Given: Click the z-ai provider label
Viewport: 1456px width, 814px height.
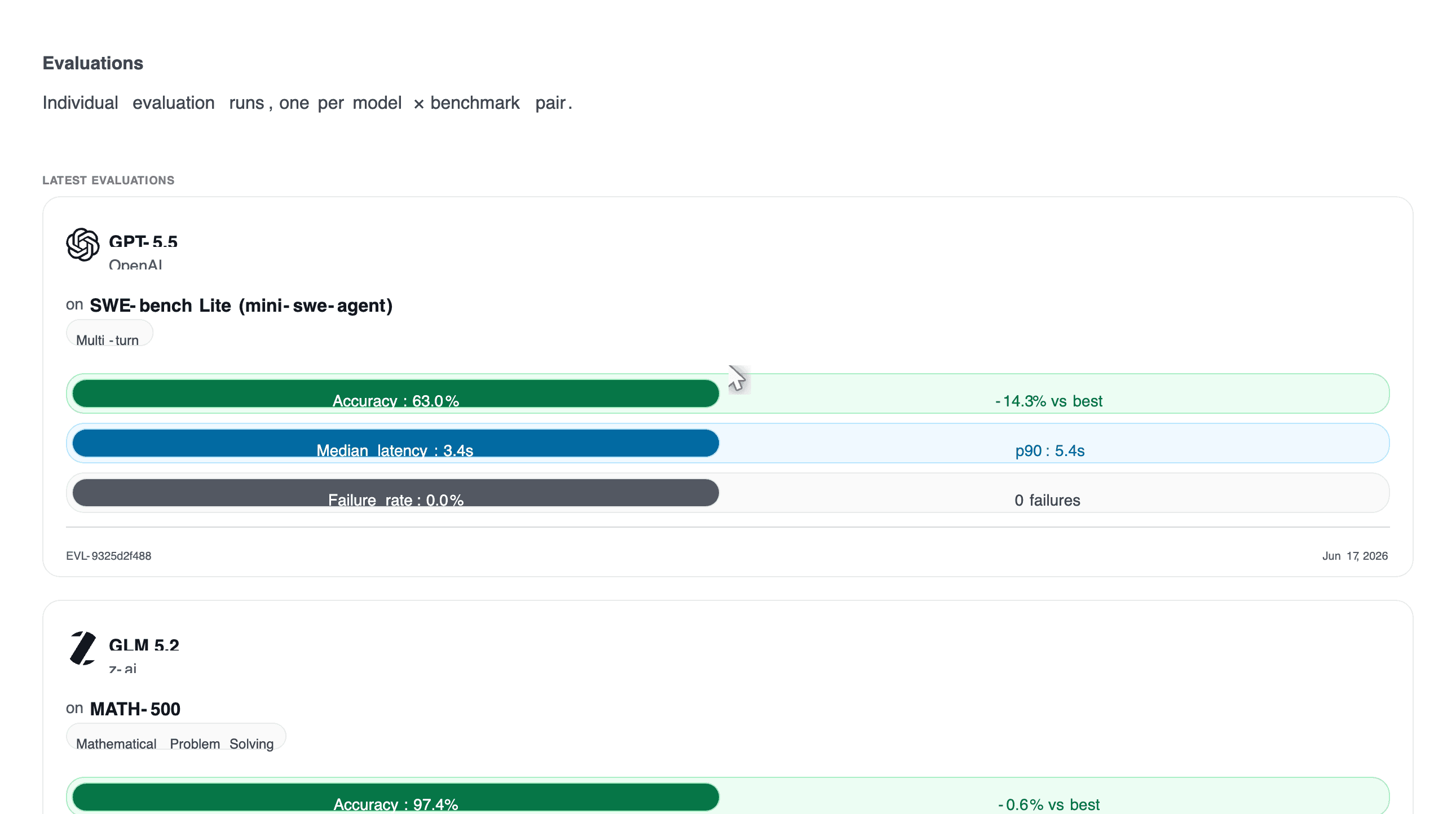Looking at the screenshot, I should [123, 668].
